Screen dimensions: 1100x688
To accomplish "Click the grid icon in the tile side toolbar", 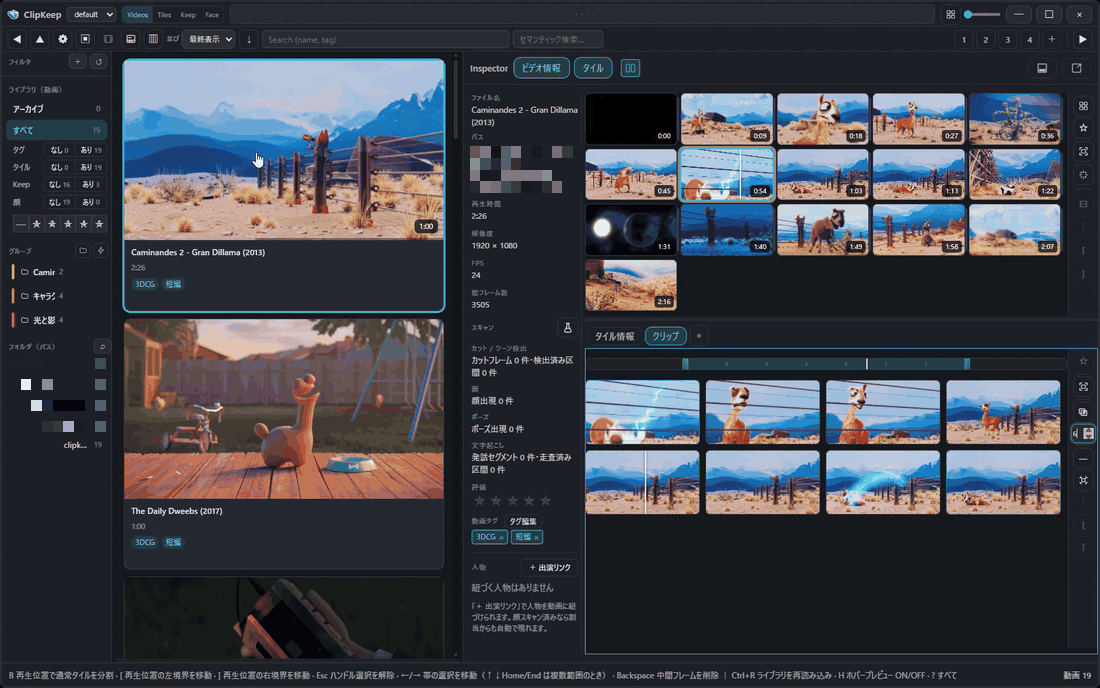I will point(1083,106).
